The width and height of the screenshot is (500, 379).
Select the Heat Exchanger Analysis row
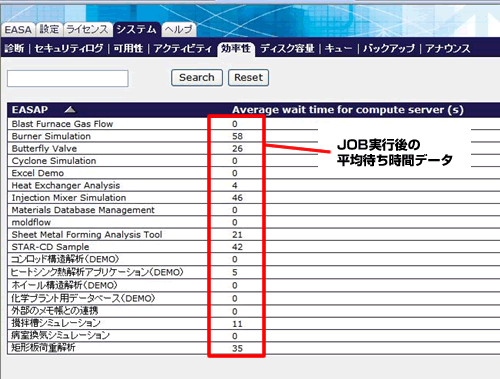coord(253,185)
